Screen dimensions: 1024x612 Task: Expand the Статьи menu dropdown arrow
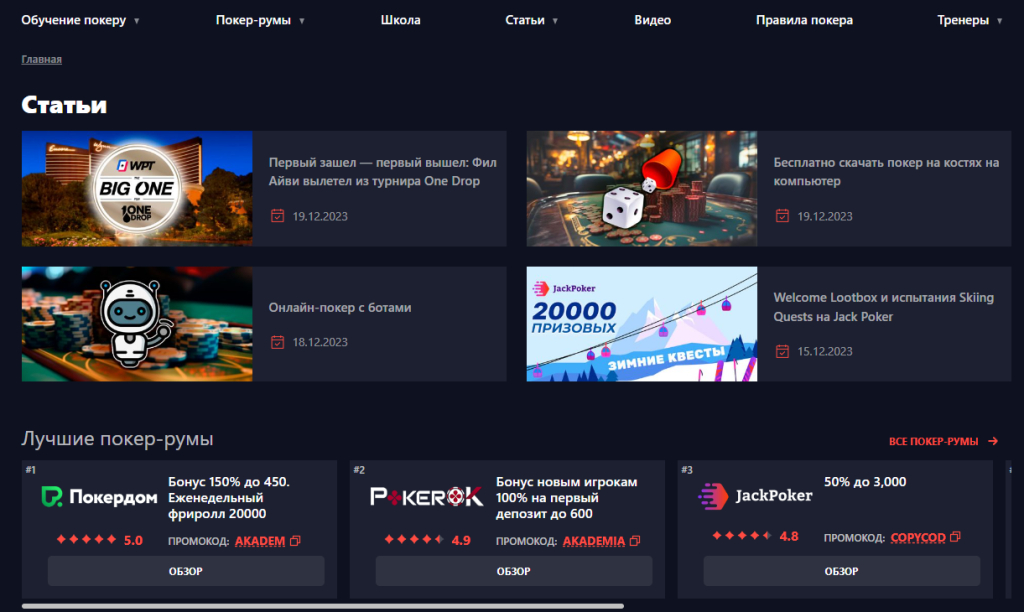(x=555, y=21)
